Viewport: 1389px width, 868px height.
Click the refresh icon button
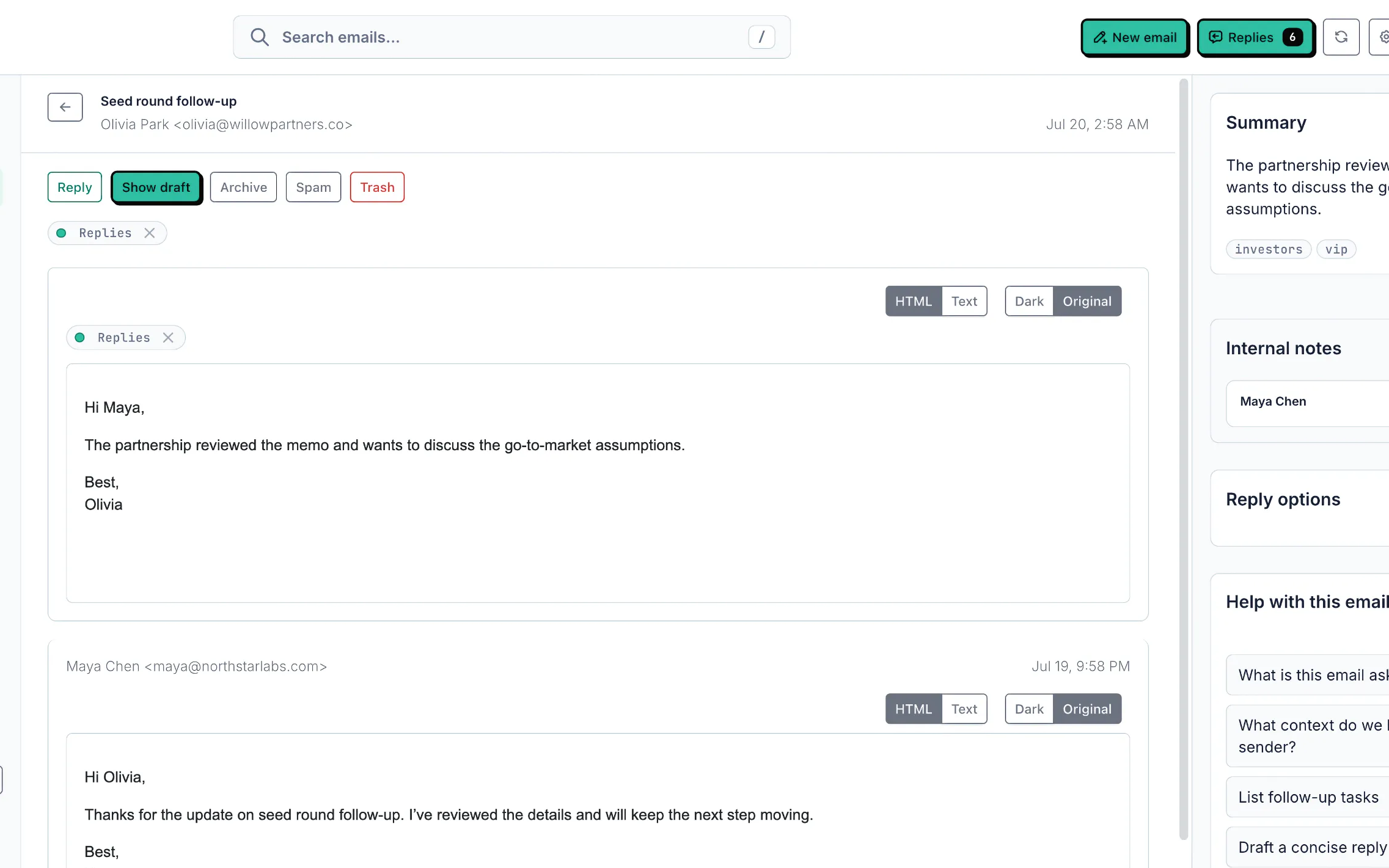coord(1341,37)
